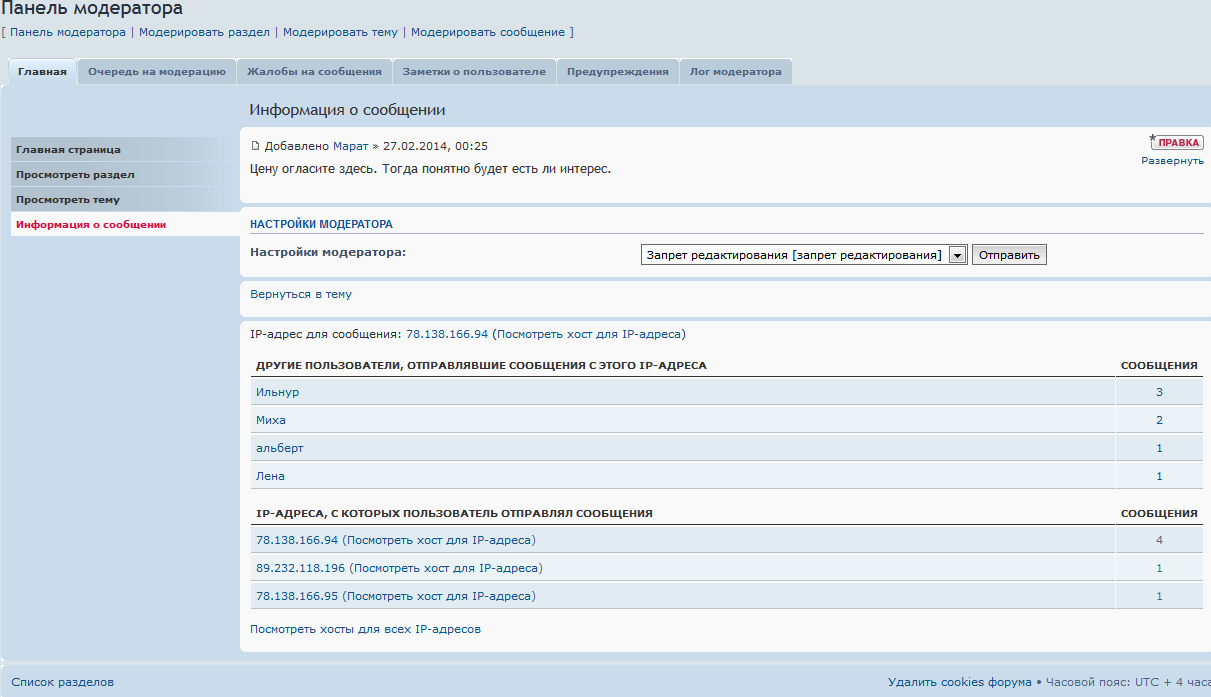Select the Предупреждения tab
Image resolution: width=1211 pixels, height=697 pixels.
617,72
